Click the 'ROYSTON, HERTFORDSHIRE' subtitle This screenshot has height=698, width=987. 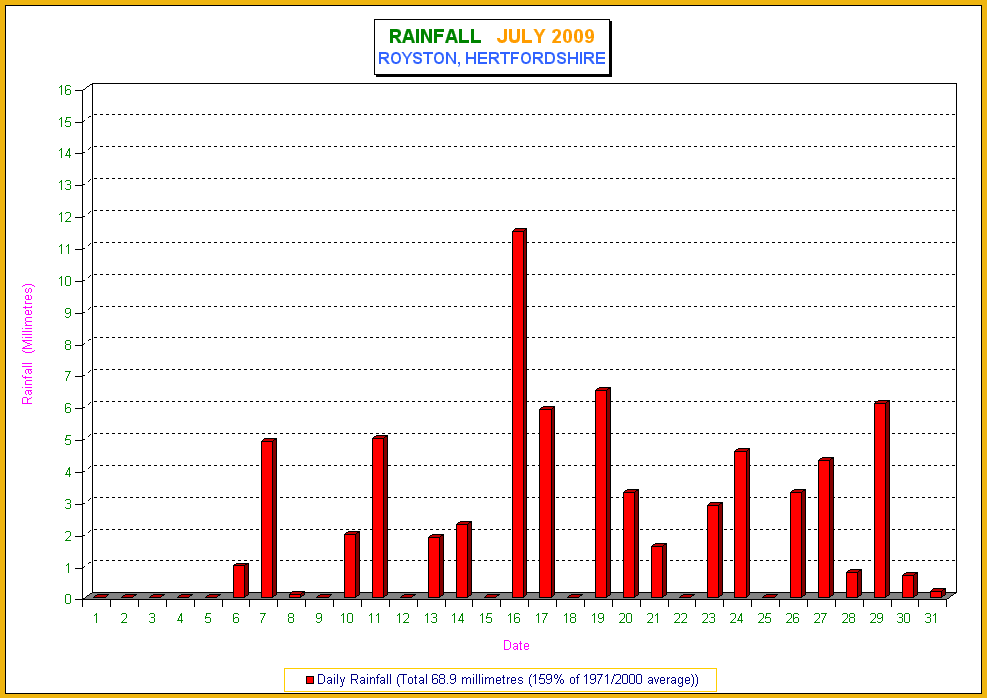tap(492, 59)
